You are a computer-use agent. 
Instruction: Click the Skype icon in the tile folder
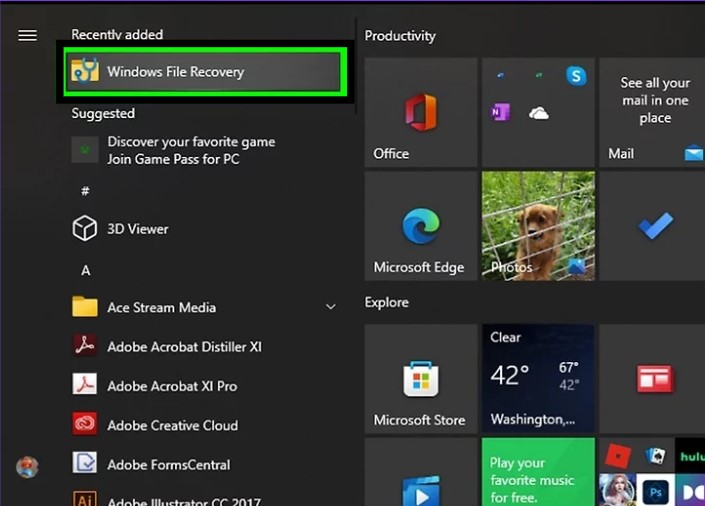(576, 76)
